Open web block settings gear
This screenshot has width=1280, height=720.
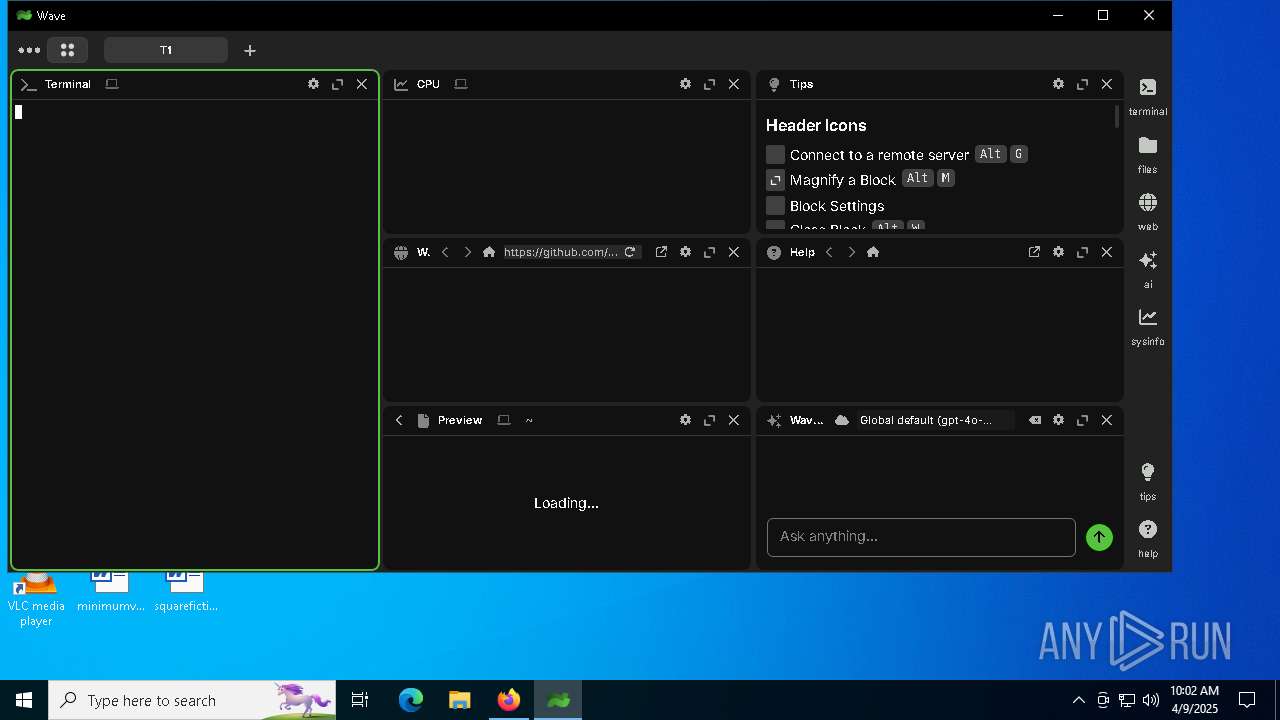685,252
